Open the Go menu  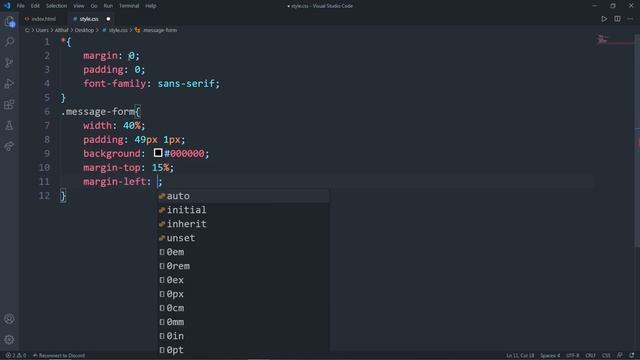coord(94,6)
